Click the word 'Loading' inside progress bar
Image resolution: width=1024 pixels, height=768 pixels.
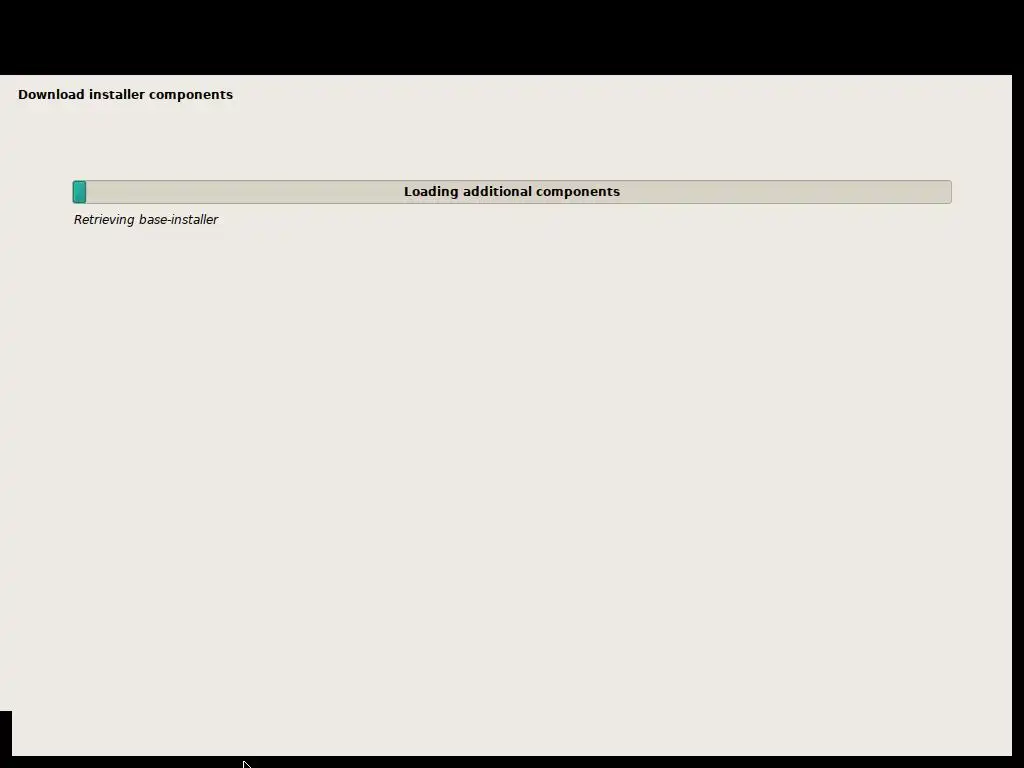coord(431,192)
